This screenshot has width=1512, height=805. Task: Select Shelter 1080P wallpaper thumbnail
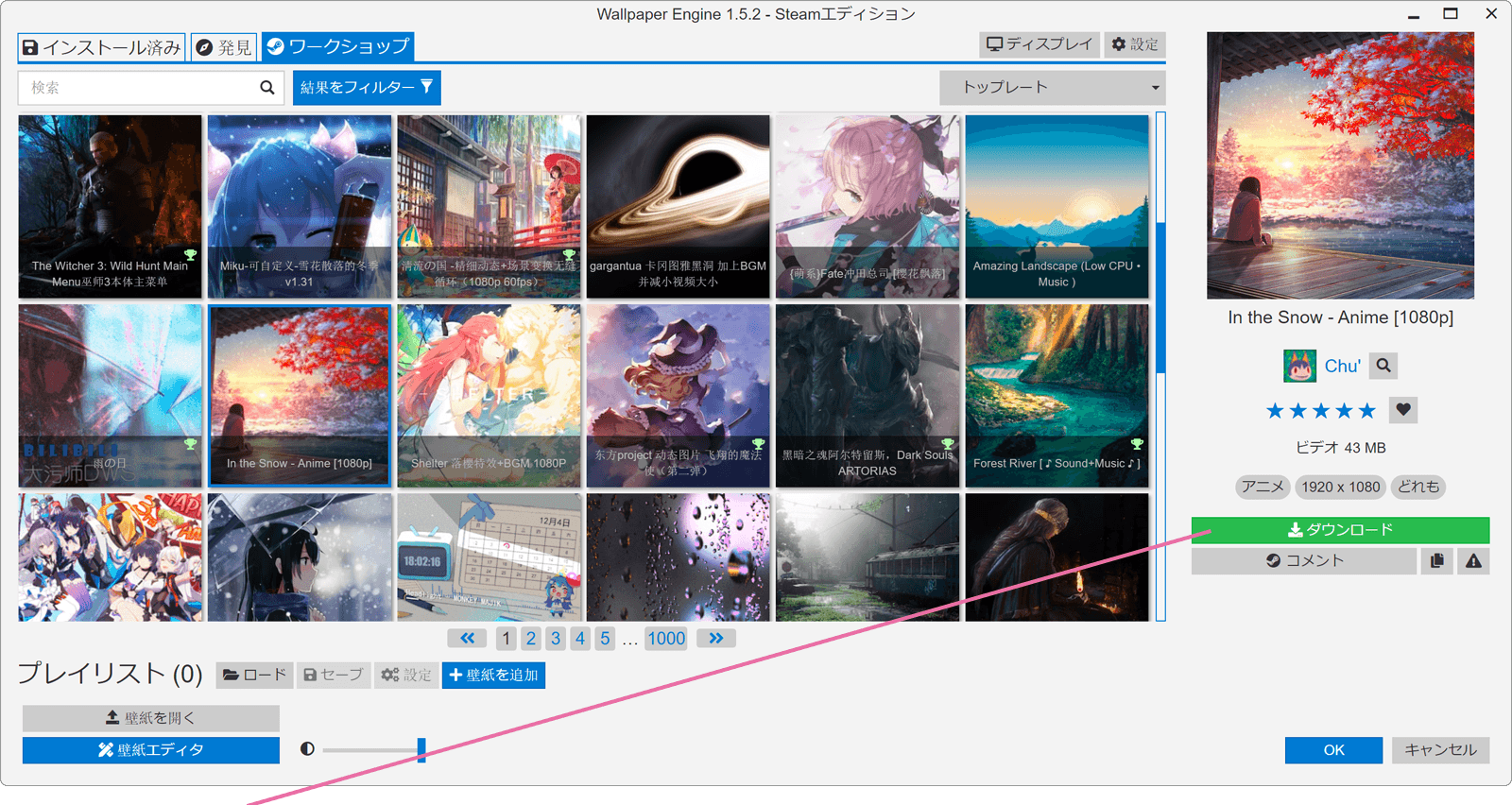tap(489, 395)
